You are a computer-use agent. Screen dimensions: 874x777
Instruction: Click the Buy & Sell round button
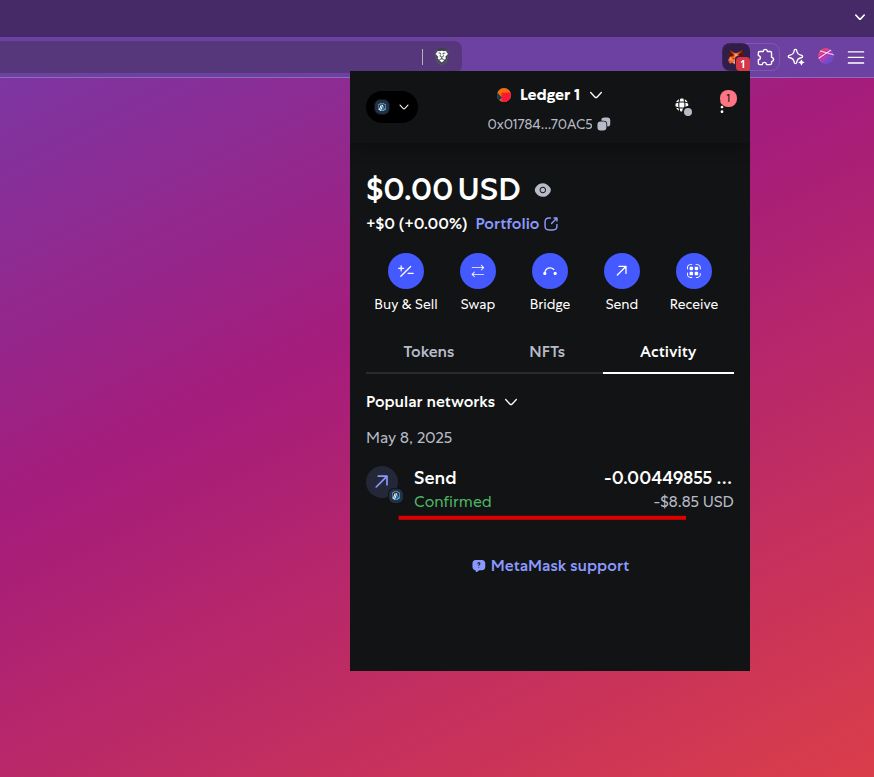coord(406,271)
